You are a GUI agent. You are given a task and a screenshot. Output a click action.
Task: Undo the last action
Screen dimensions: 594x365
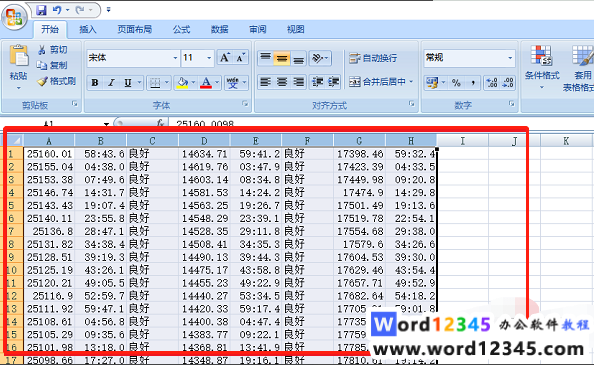57,10
